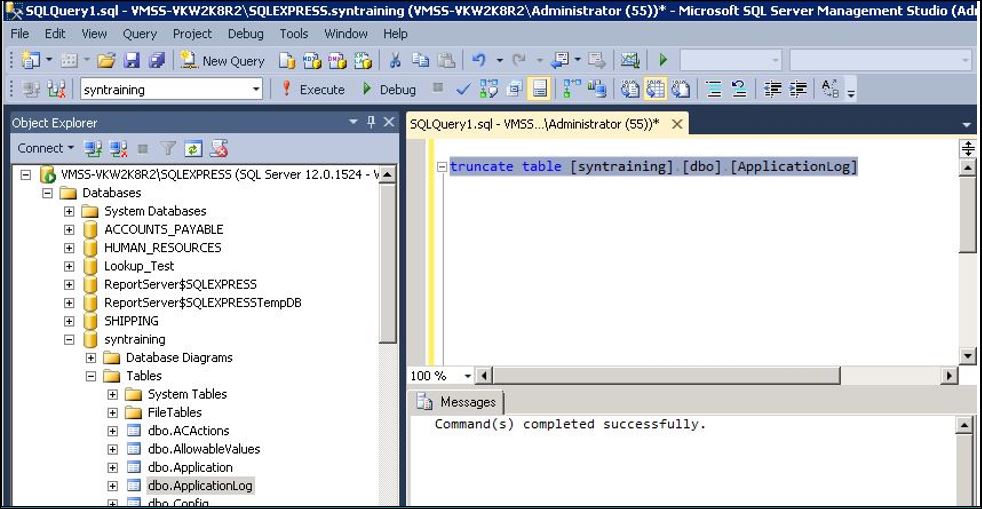Click the Query Options icon
This screenshot has height=509, width=982.
coord(514,90)
